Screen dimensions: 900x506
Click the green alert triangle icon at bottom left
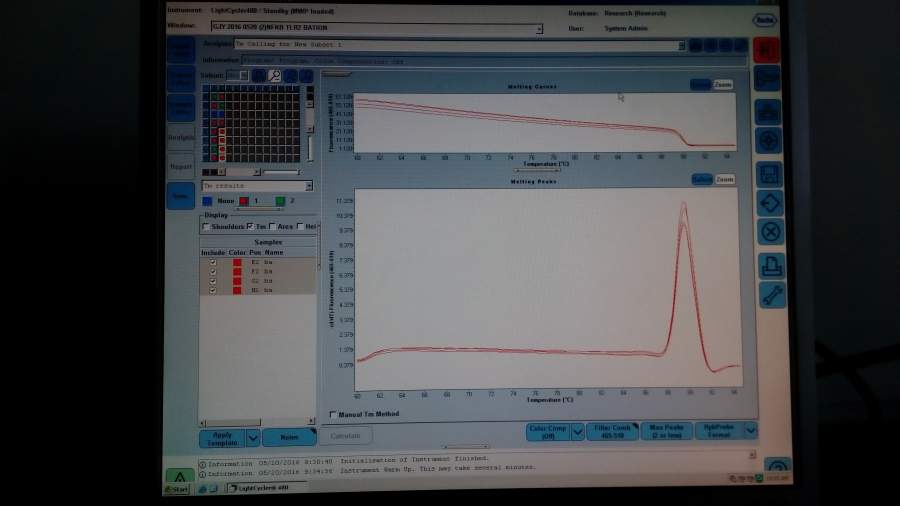pyautogui.click(x=180, y=476)
